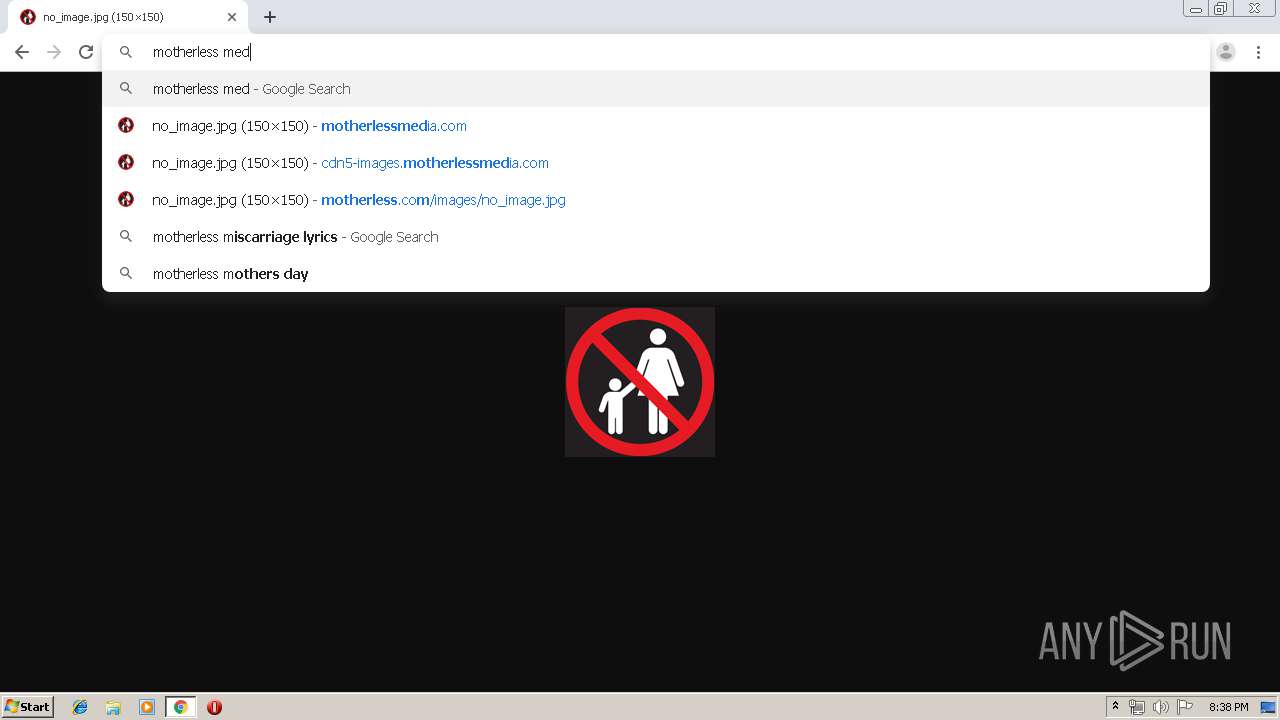Open the Action Center flag icon
The image size is (1280, 720).
1185,707
